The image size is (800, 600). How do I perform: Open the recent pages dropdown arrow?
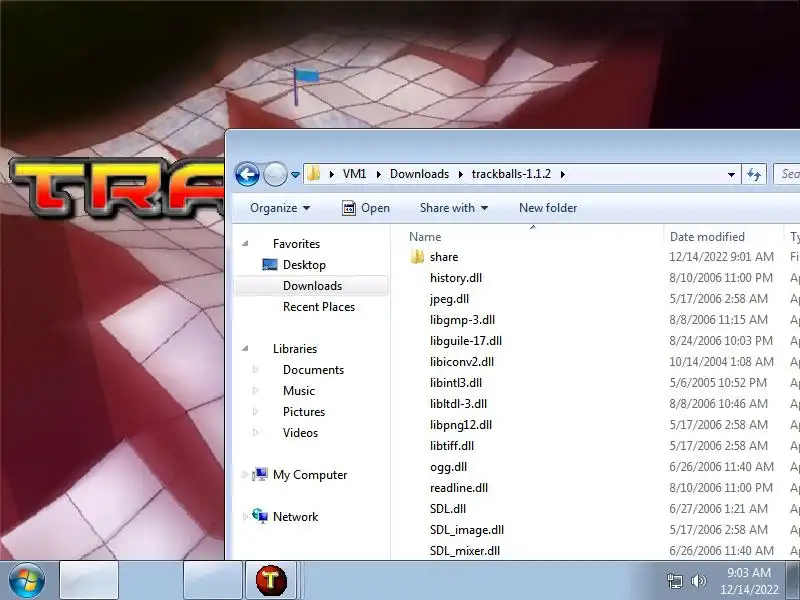[295, 175]
